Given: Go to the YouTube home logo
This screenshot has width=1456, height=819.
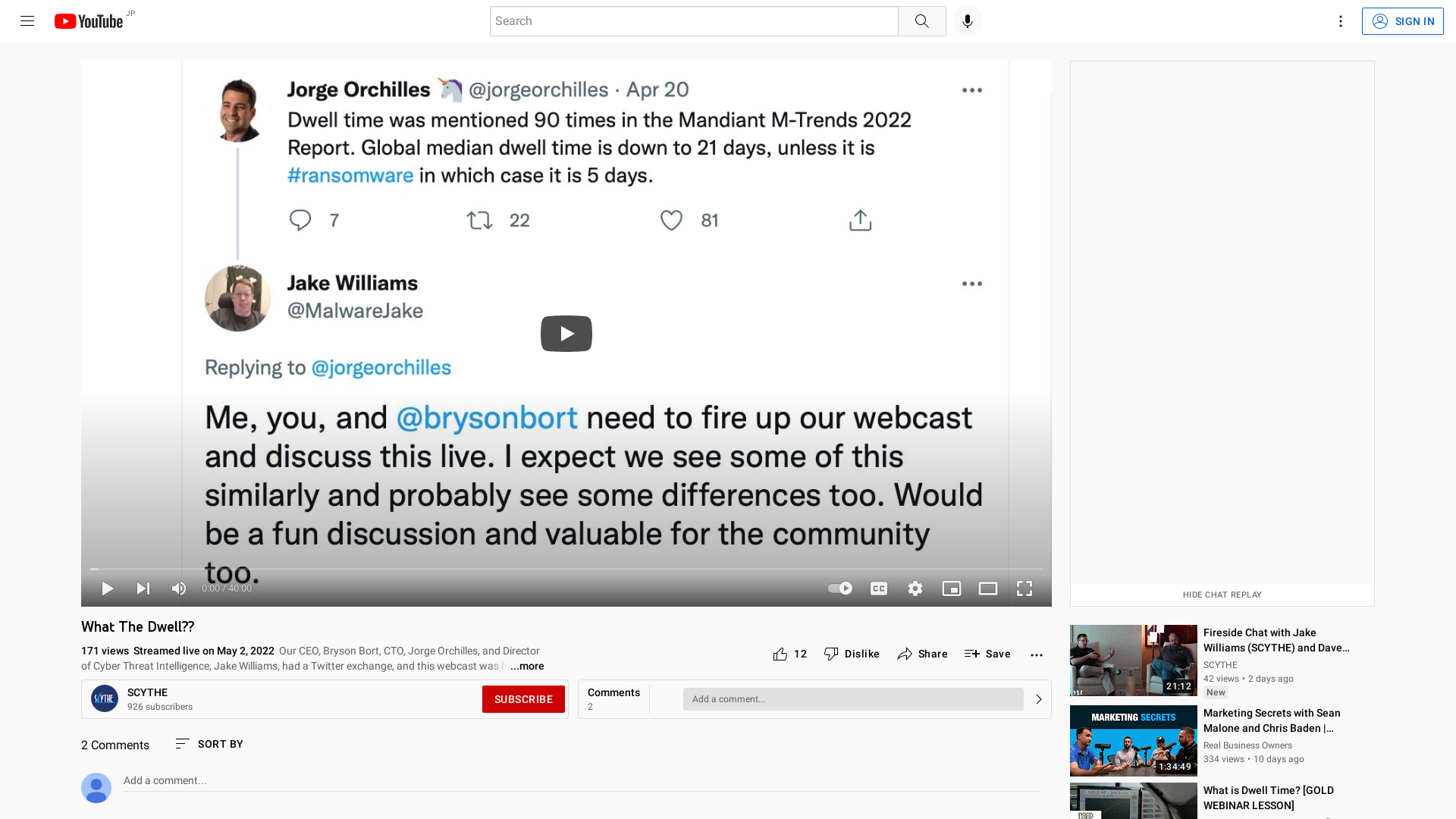Looking at the screenshot, I should click(89, 21).
